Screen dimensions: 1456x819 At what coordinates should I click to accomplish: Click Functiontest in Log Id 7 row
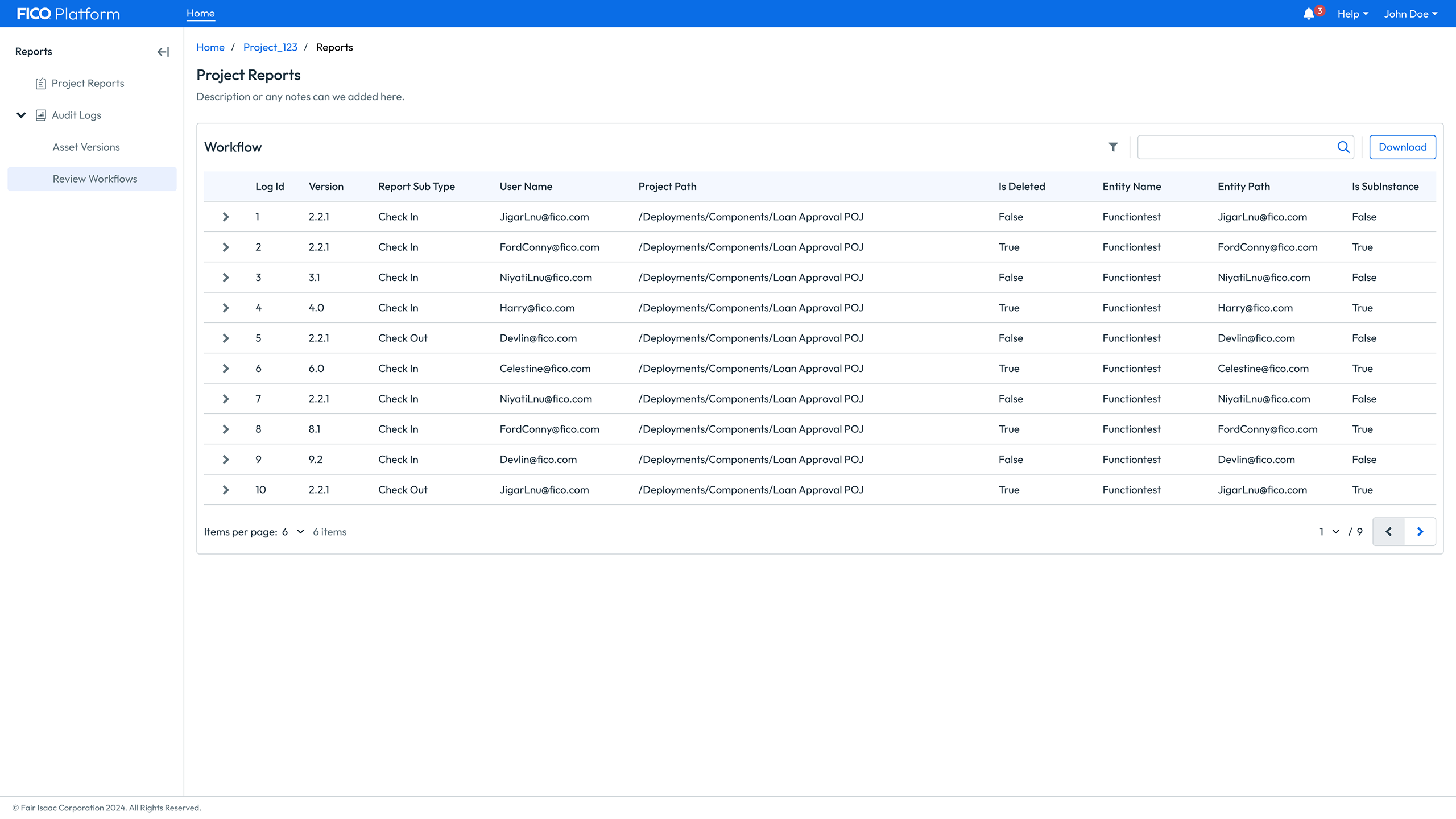(1131, 399)
